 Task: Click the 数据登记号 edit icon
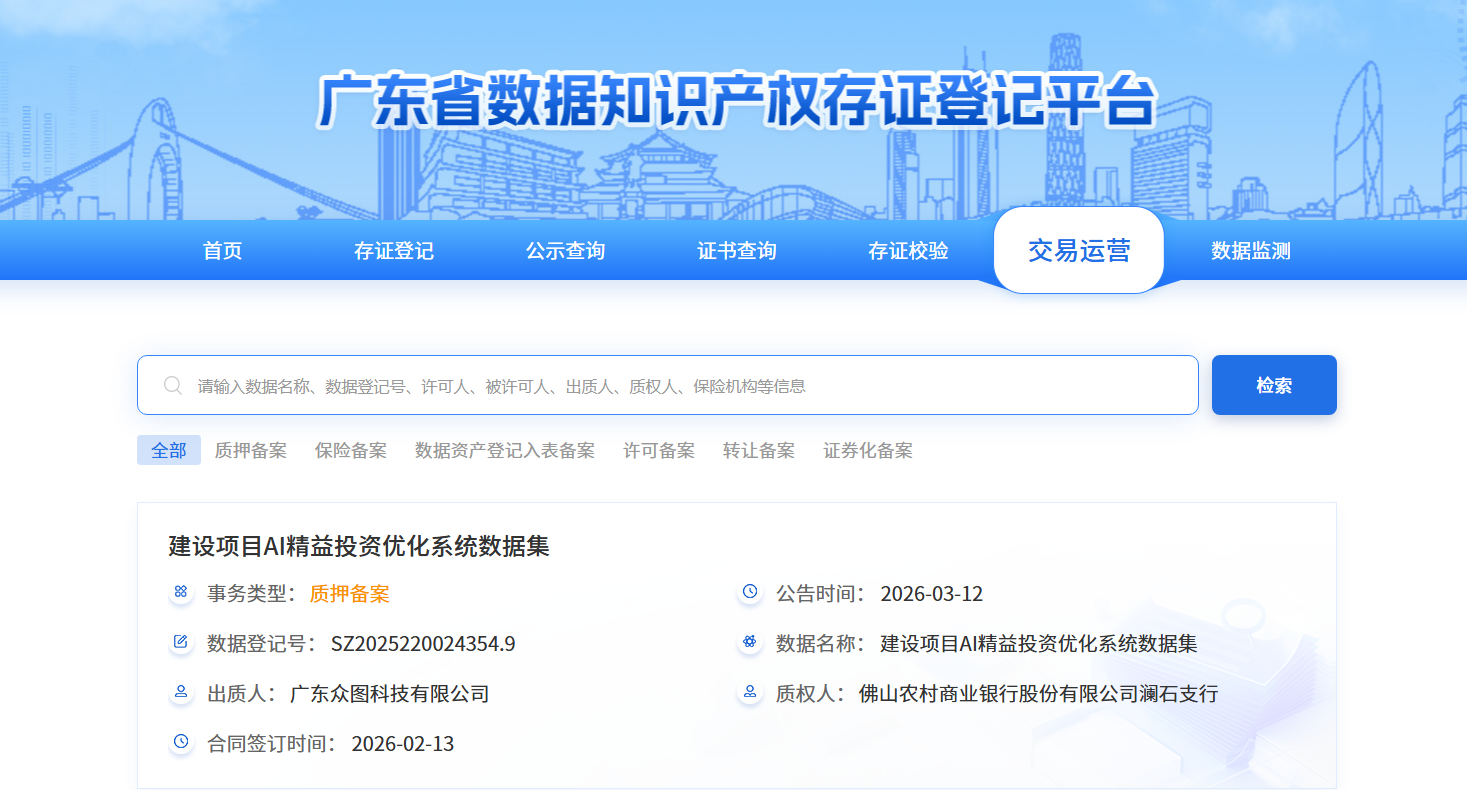181,642
